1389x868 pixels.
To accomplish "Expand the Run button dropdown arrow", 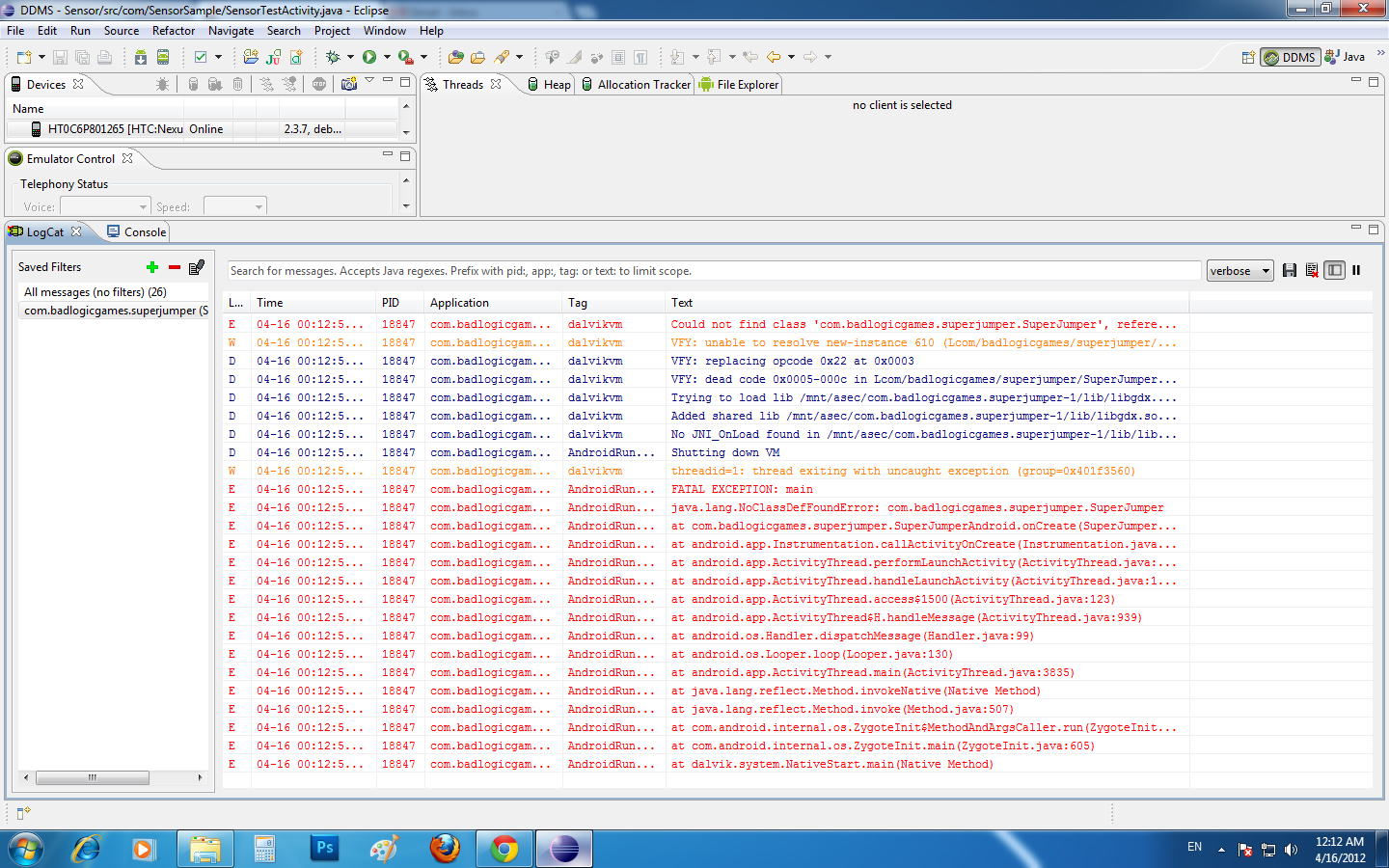I will point(387,57).
